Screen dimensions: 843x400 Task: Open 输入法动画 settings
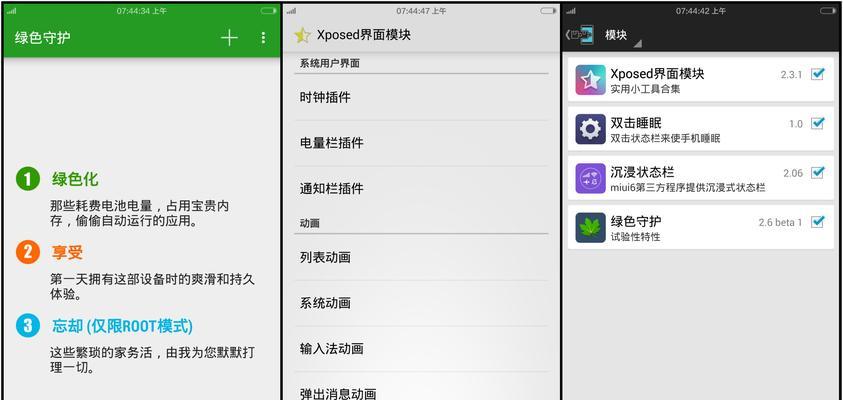[422, 349]
